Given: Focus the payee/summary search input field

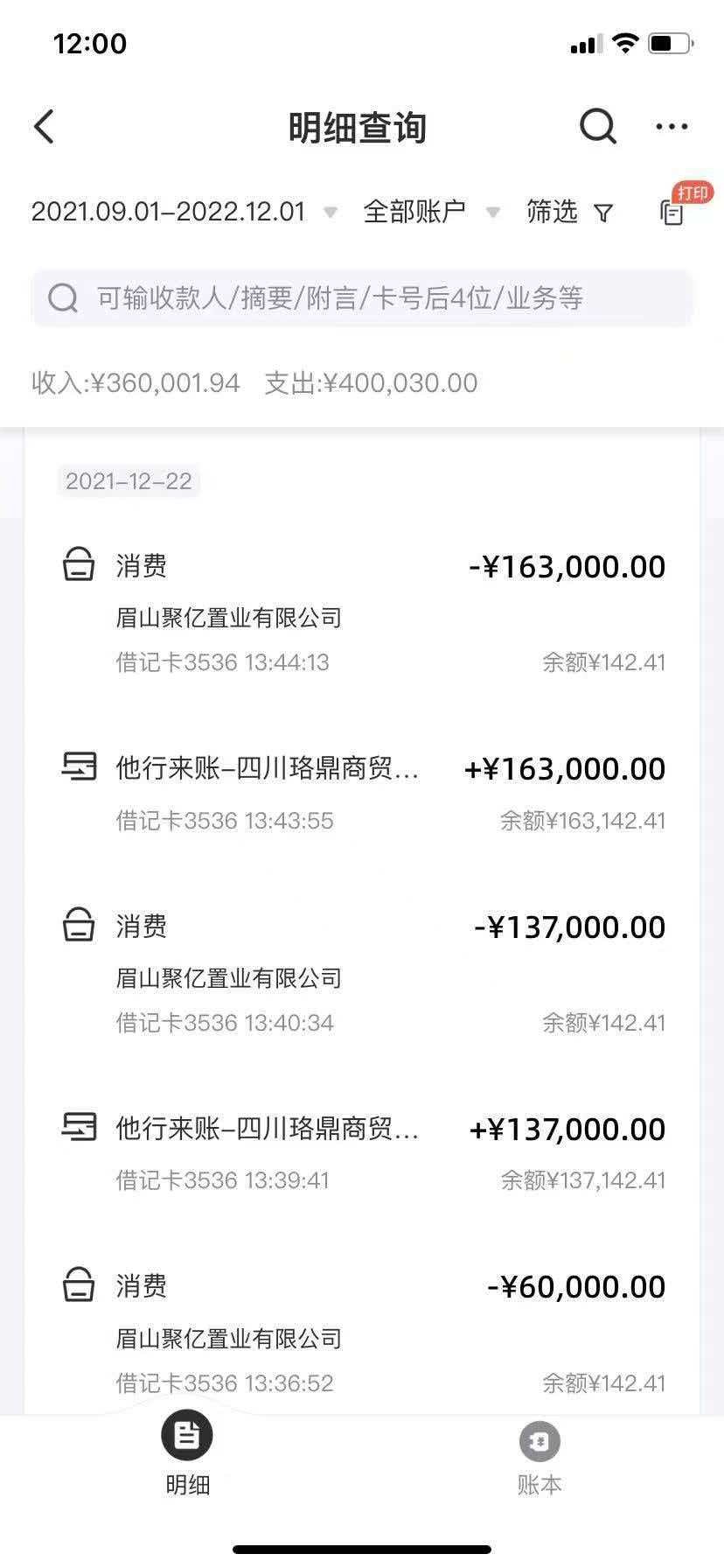Looking at the screenshot, I should [362, 298].
